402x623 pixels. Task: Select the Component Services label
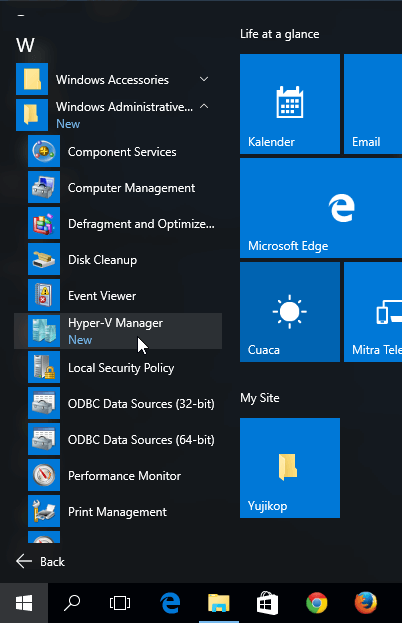tap(122, 152)
